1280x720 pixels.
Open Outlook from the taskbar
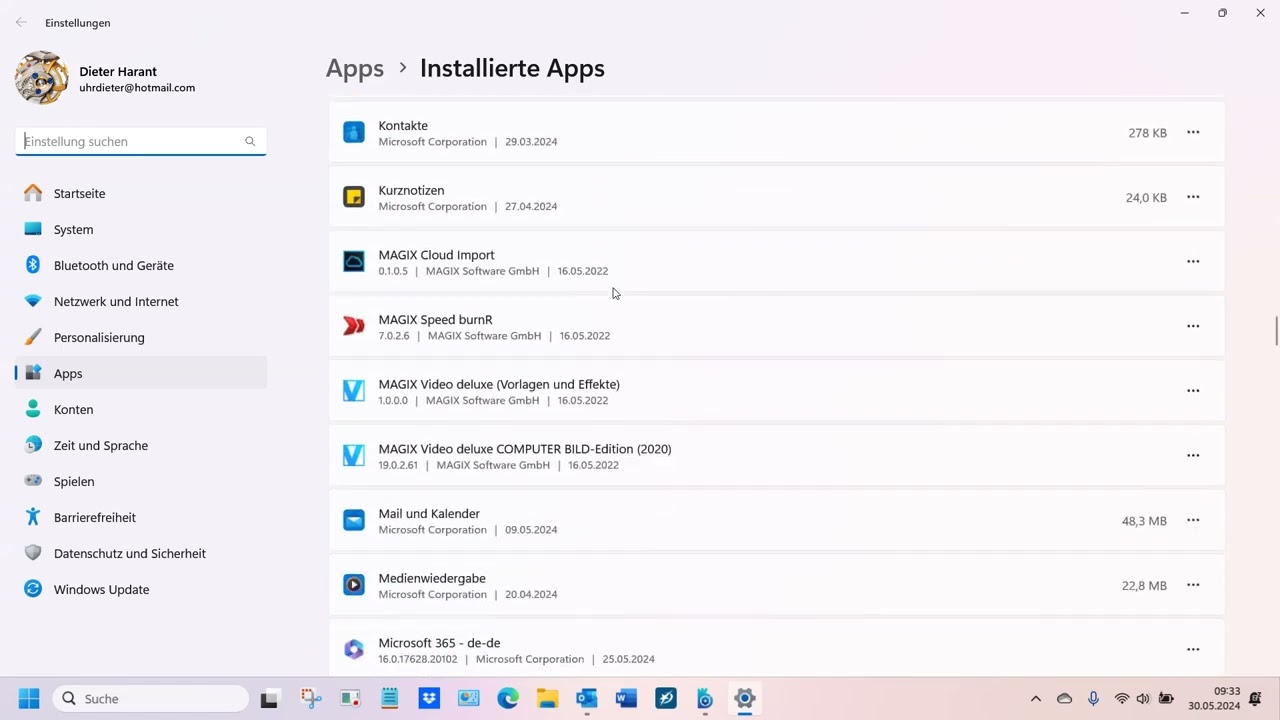(x=587, y=698)
